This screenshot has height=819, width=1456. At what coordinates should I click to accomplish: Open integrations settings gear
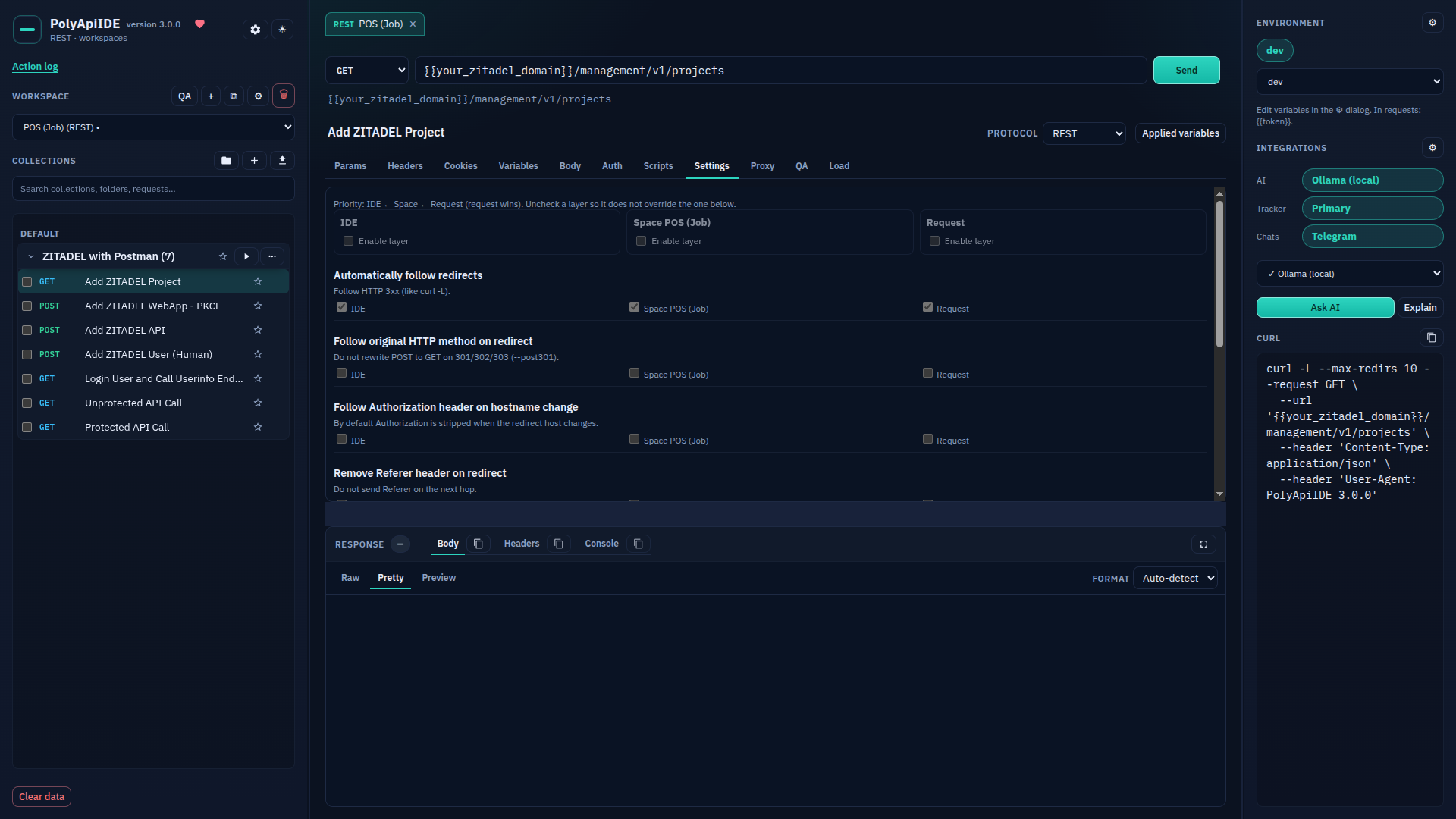point(1432,148)
